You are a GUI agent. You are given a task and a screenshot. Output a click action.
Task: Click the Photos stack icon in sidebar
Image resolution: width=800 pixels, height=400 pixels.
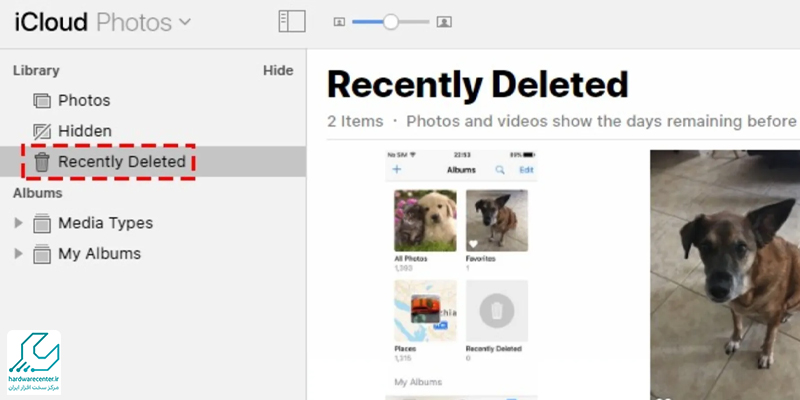click(x=42, y=101)
